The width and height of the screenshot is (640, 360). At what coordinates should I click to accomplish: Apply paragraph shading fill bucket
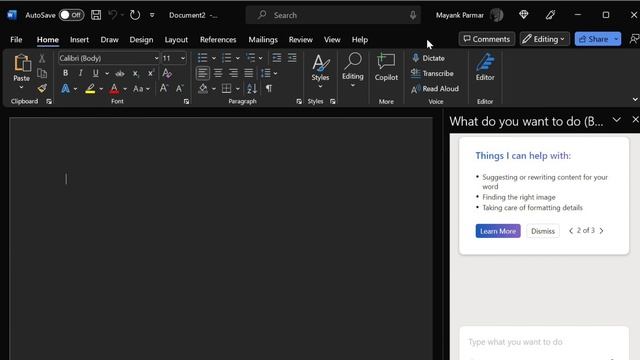click(203, 89)
